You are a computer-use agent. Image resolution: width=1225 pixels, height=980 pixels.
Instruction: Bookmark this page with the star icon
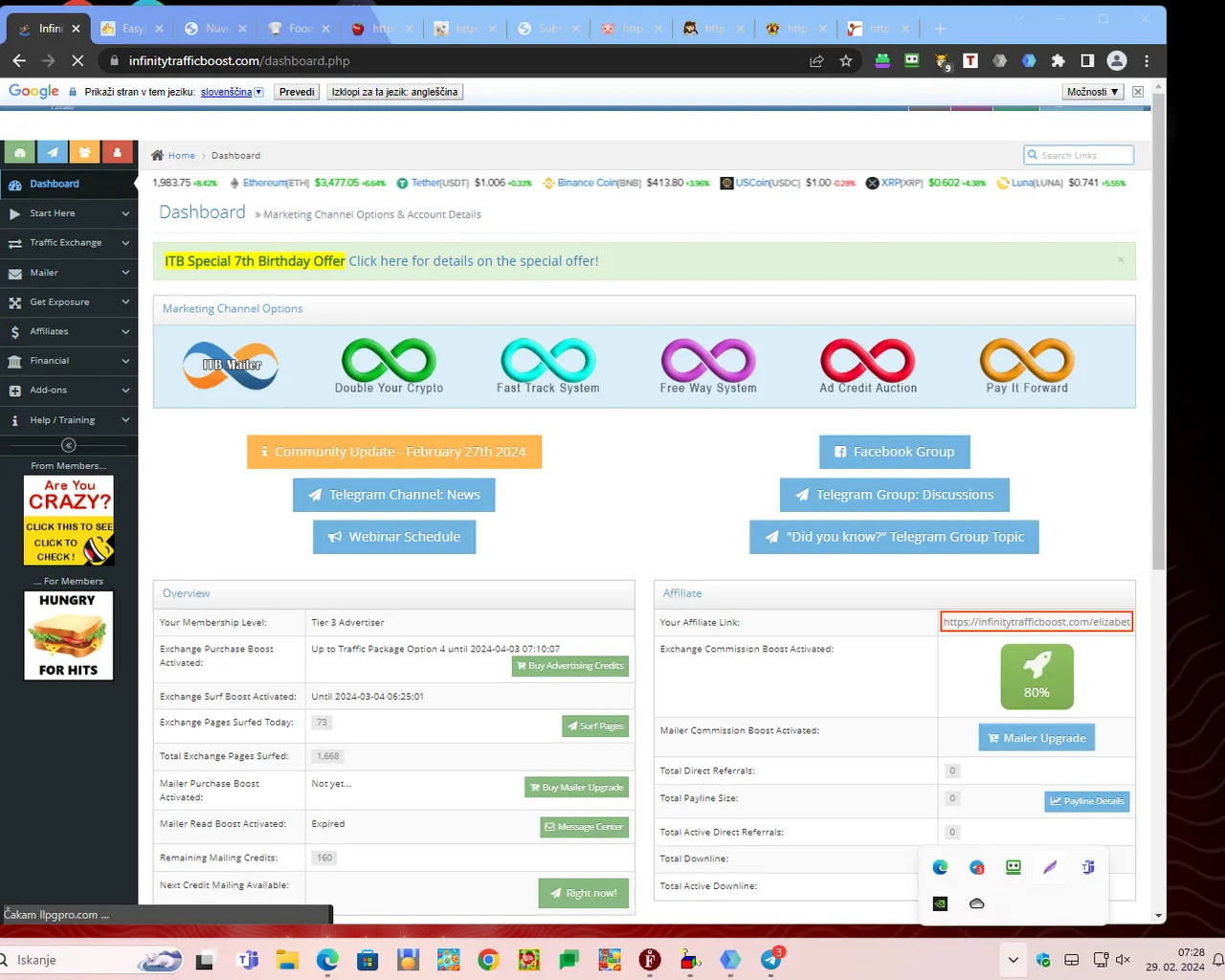coord(846,60)
